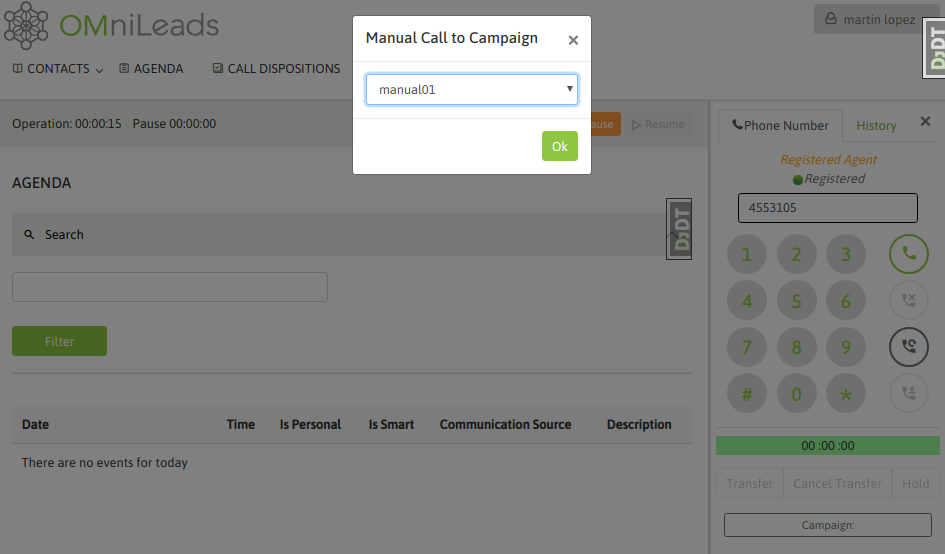
Task: Dial digit 5 on keypad
Action: (x=796, y=301)
